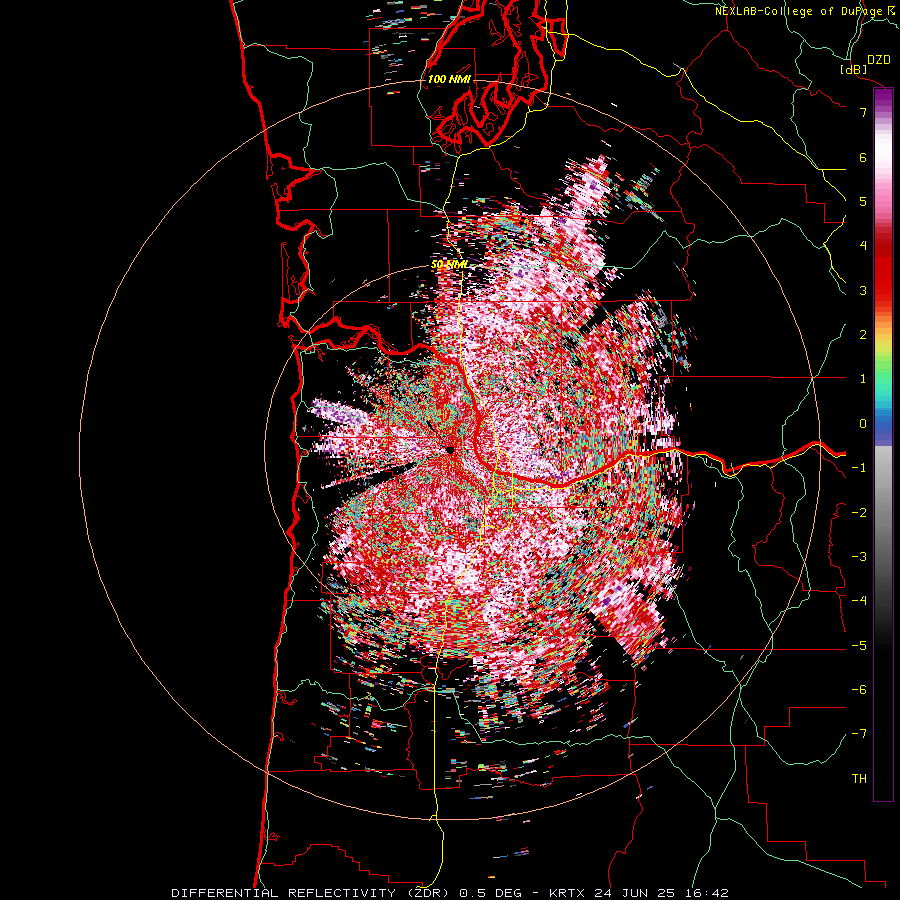Screen dimensions: 900x900
Task: Click the TH label on the color scale
Action: (859, 779)
